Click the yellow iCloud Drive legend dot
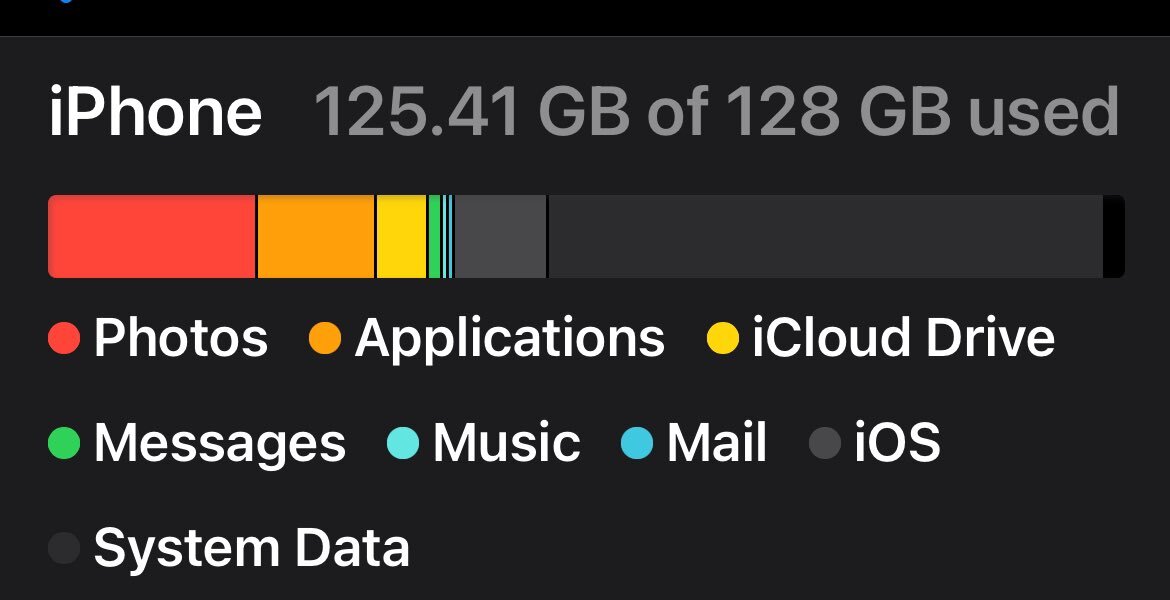Screen dimensions: 1170x600 723,338
